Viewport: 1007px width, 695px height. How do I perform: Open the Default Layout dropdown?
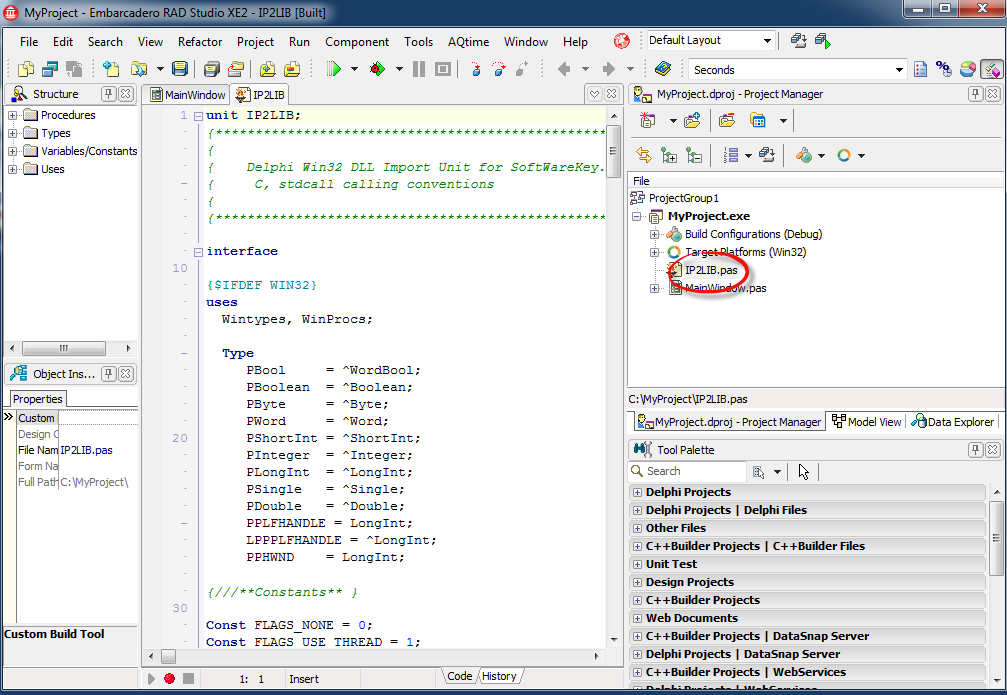(x=767, y=41)
